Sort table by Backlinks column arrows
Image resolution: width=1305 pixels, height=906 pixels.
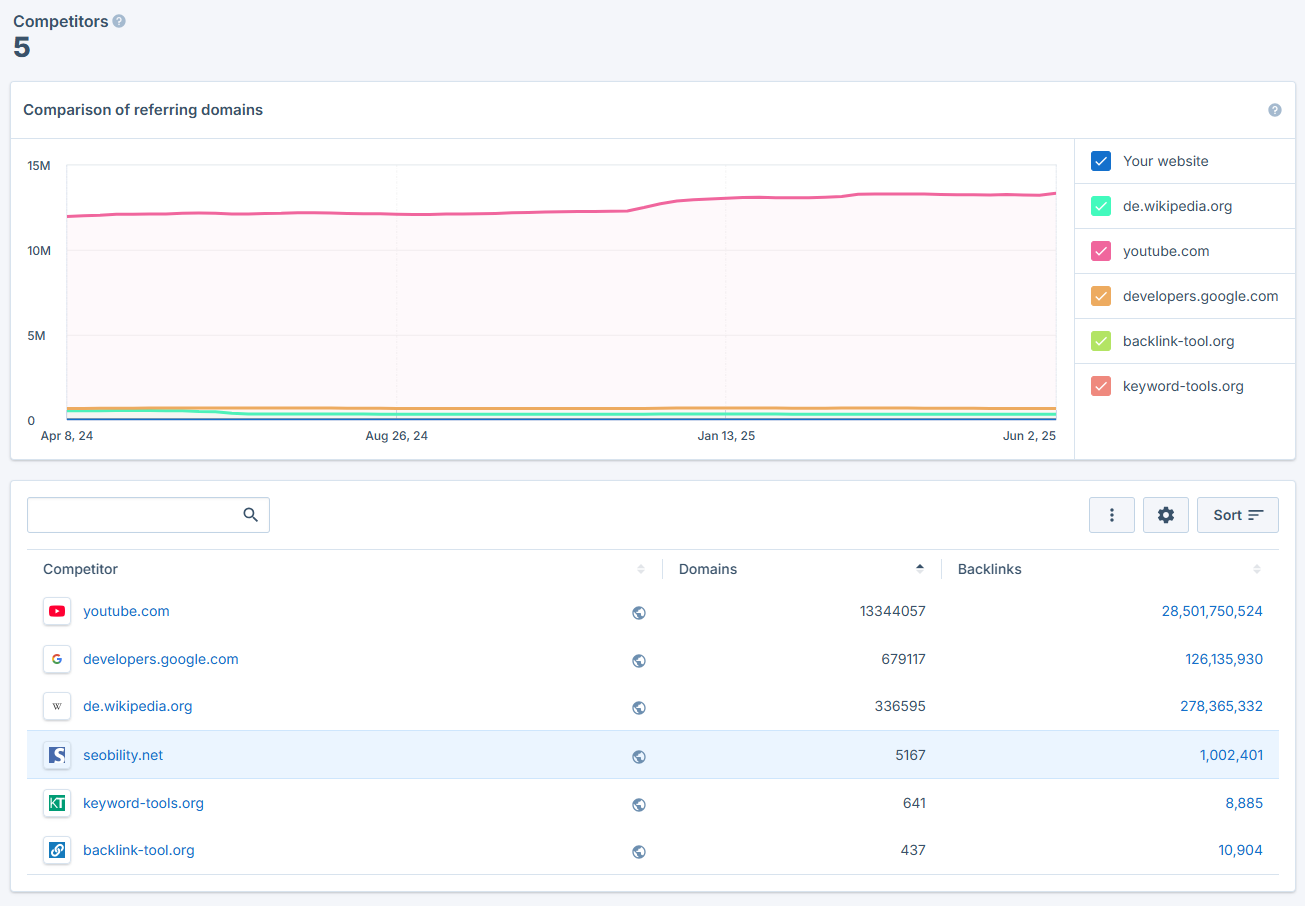pos(1256,569)
